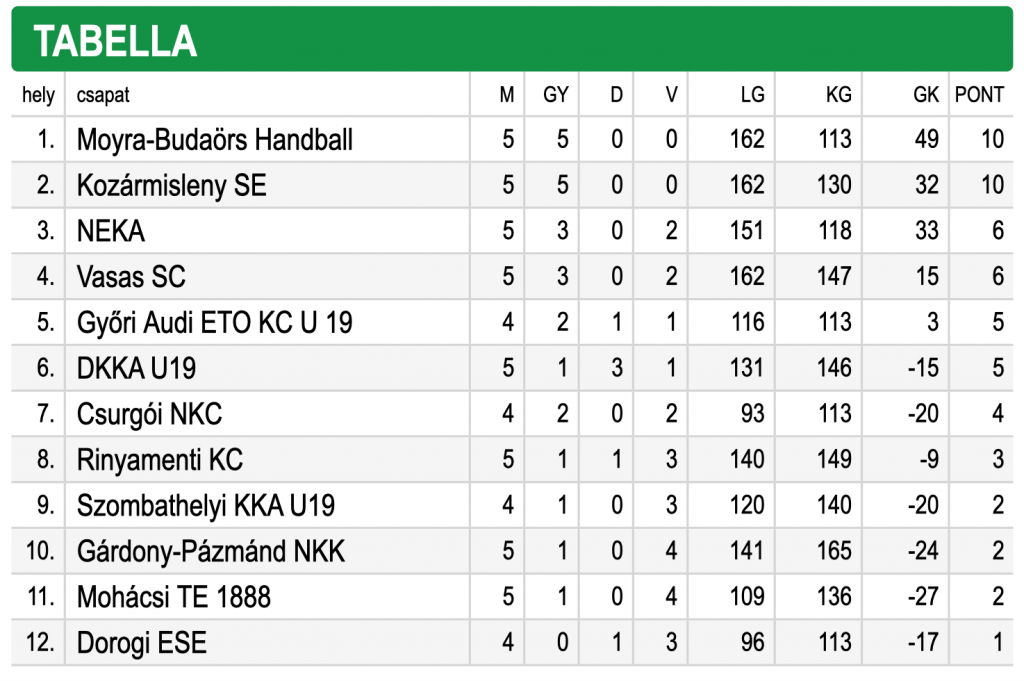
Task: Open the Mohácsi TE 1888 team
Action: [x=173, y=597]
